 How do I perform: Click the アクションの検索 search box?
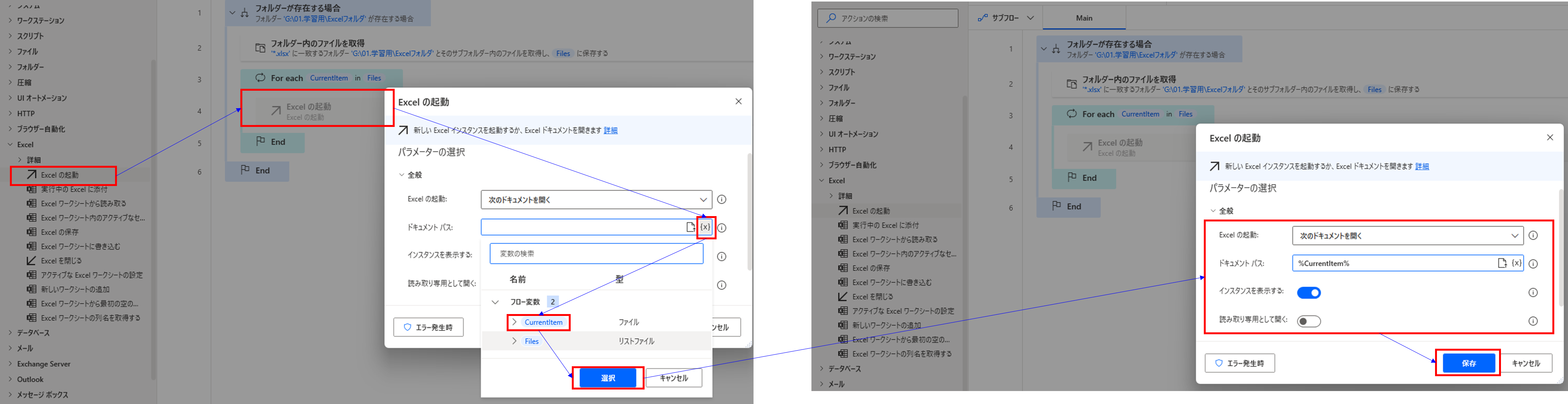888,18
